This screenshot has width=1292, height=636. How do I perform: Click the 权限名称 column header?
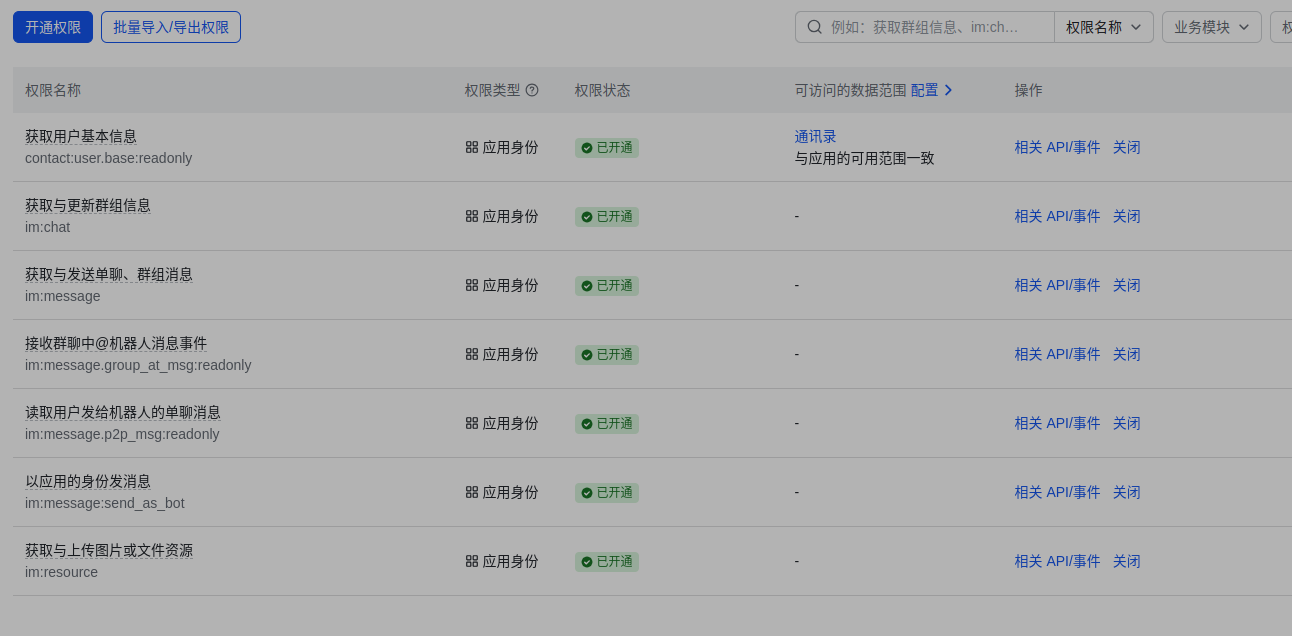[53, 90]
